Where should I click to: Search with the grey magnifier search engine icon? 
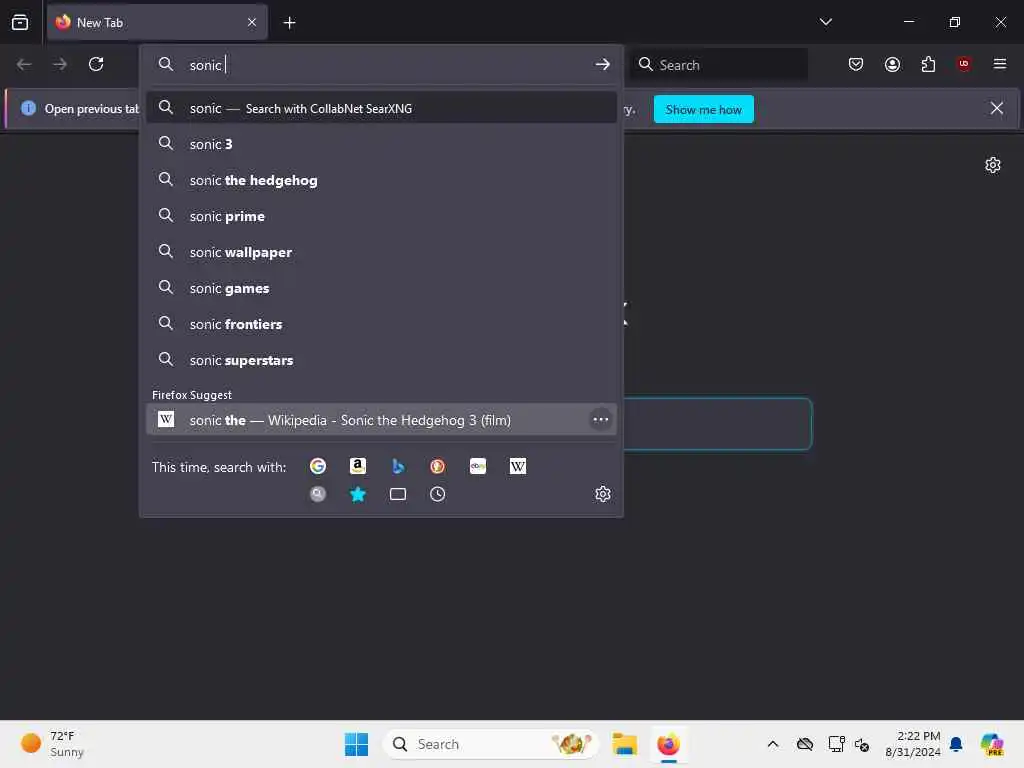coord(317,494)
